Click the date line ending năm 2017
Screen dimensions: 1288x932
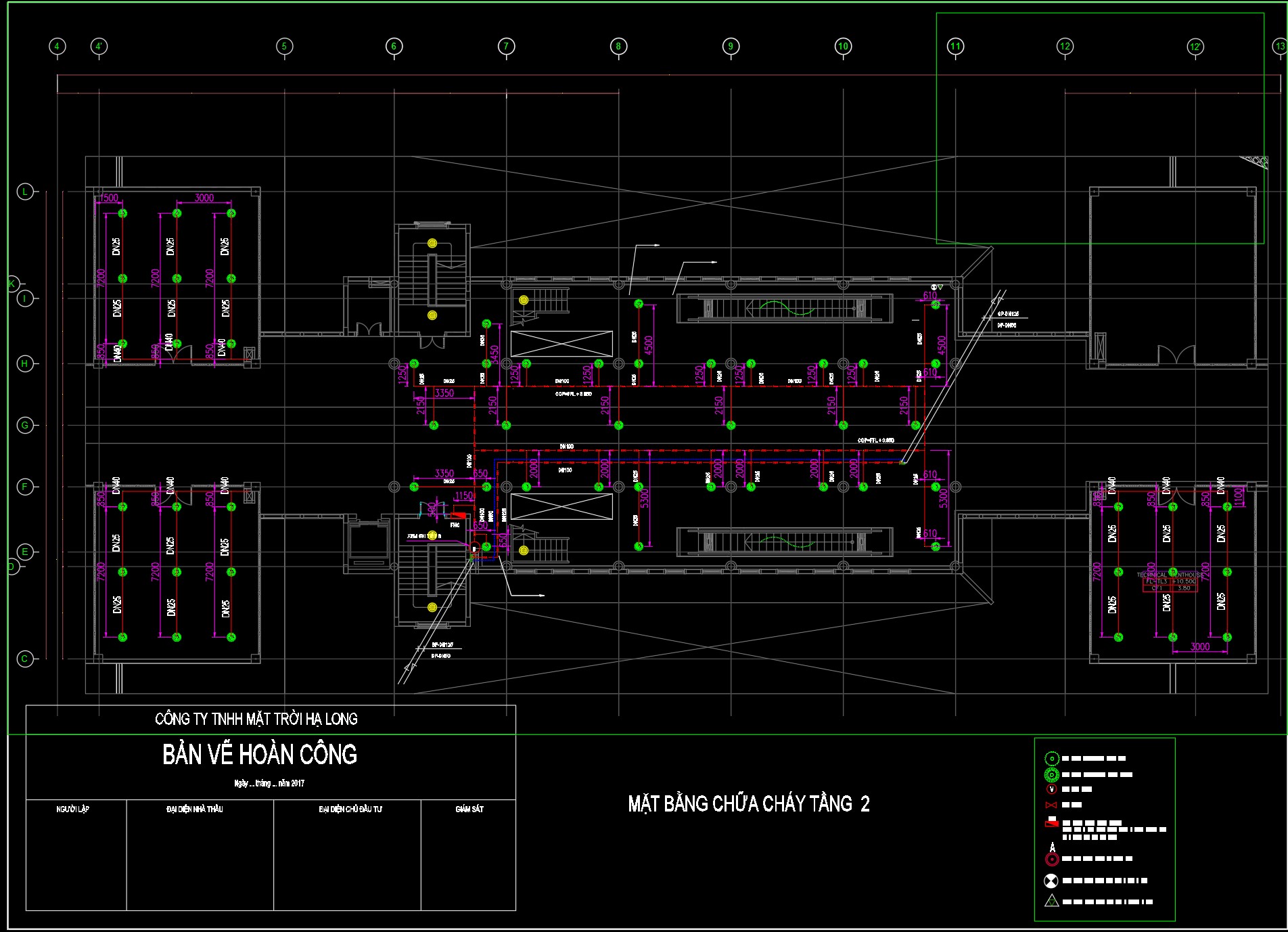269,783
